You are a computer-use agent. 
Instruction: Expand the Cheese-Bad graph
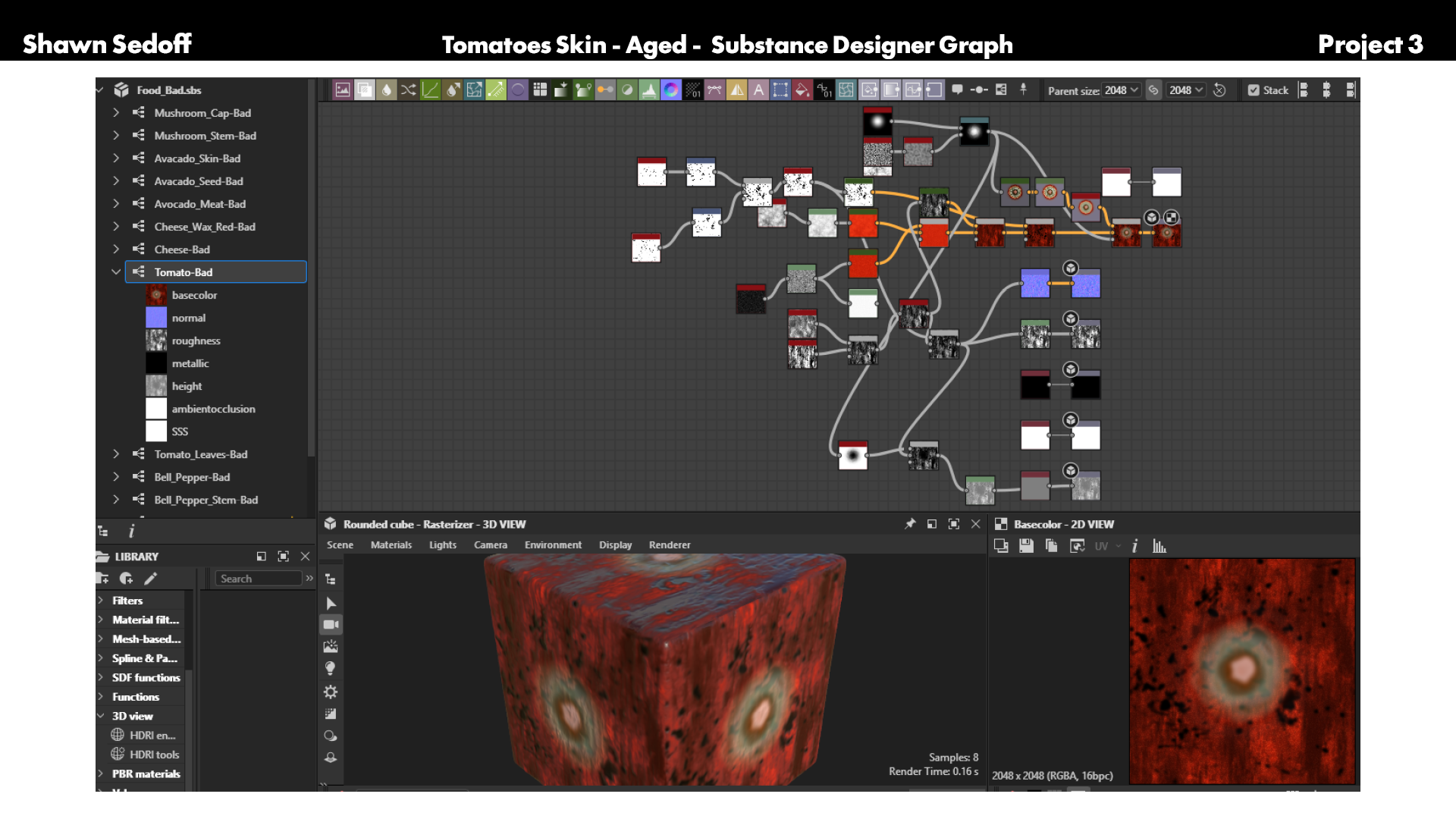tap(116, 249)
